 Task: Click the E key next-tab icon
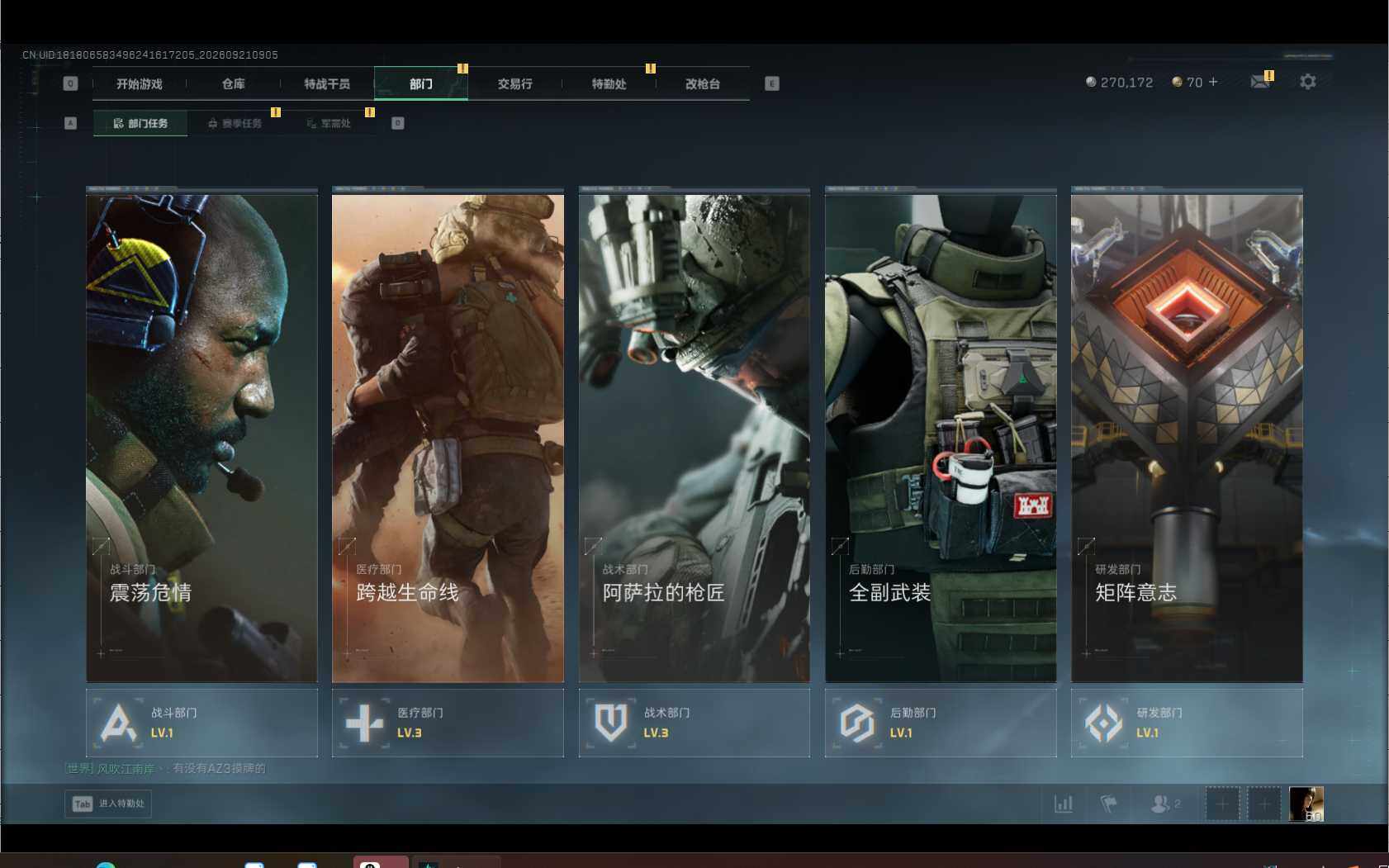[x=772, y=83]
